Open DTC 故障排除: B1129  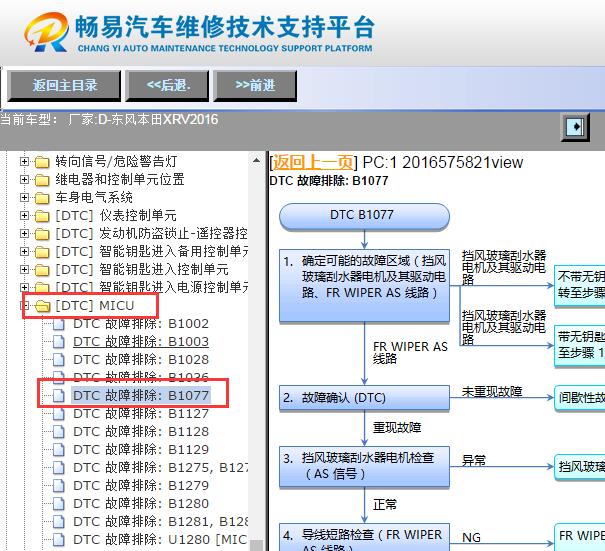point(141,450)
